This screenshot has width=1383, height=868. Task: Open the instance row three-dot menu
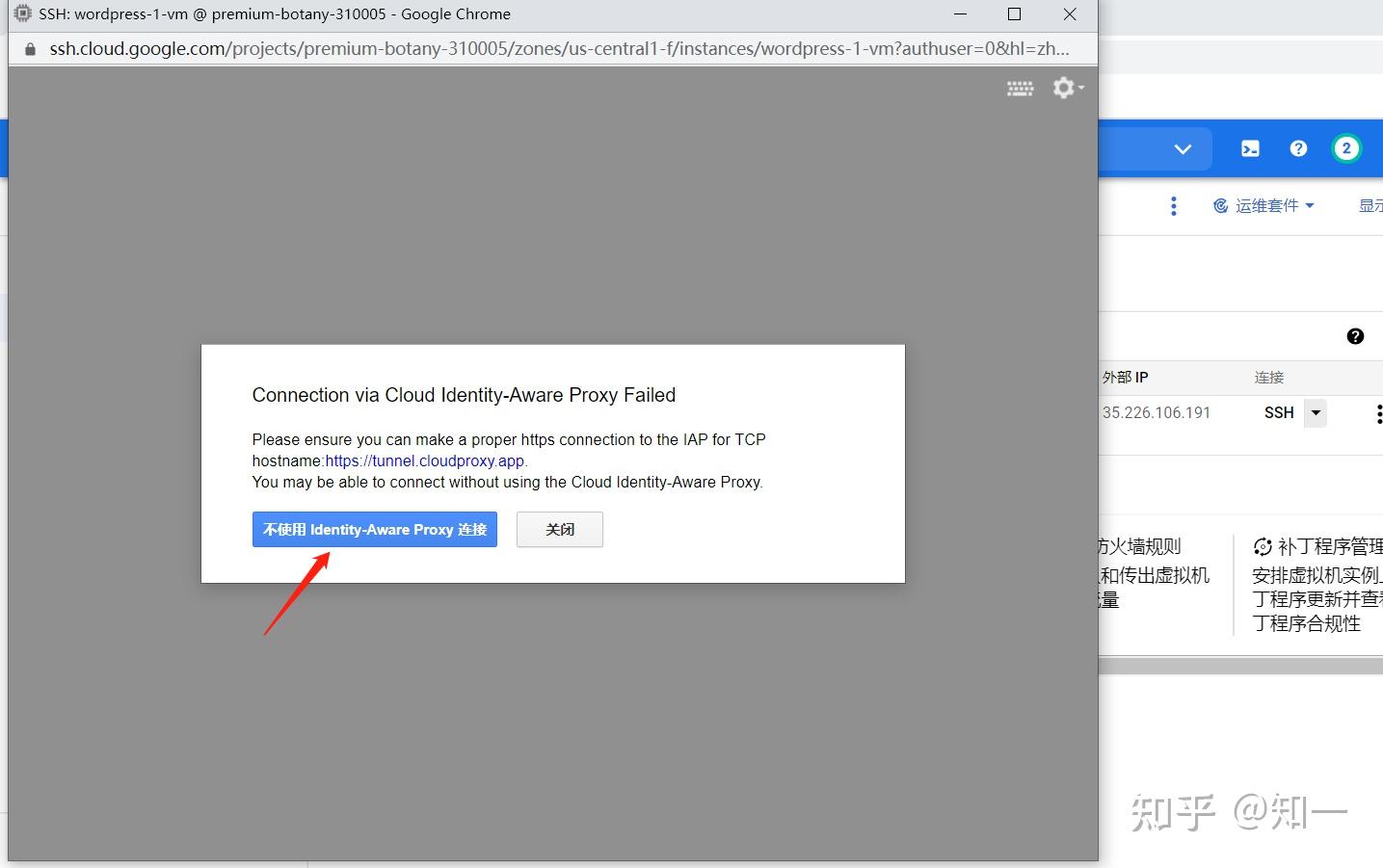1378,413
